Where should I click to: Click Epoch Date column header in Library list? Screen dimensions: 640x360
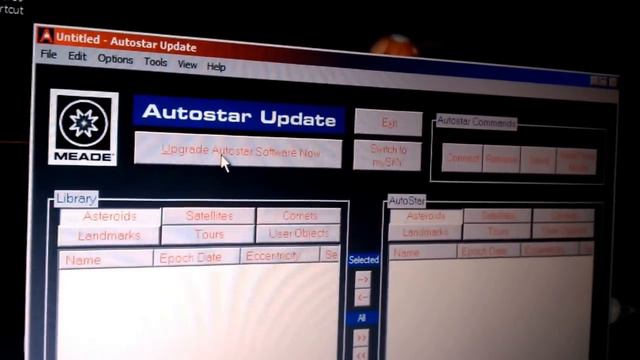click(196, 258)
